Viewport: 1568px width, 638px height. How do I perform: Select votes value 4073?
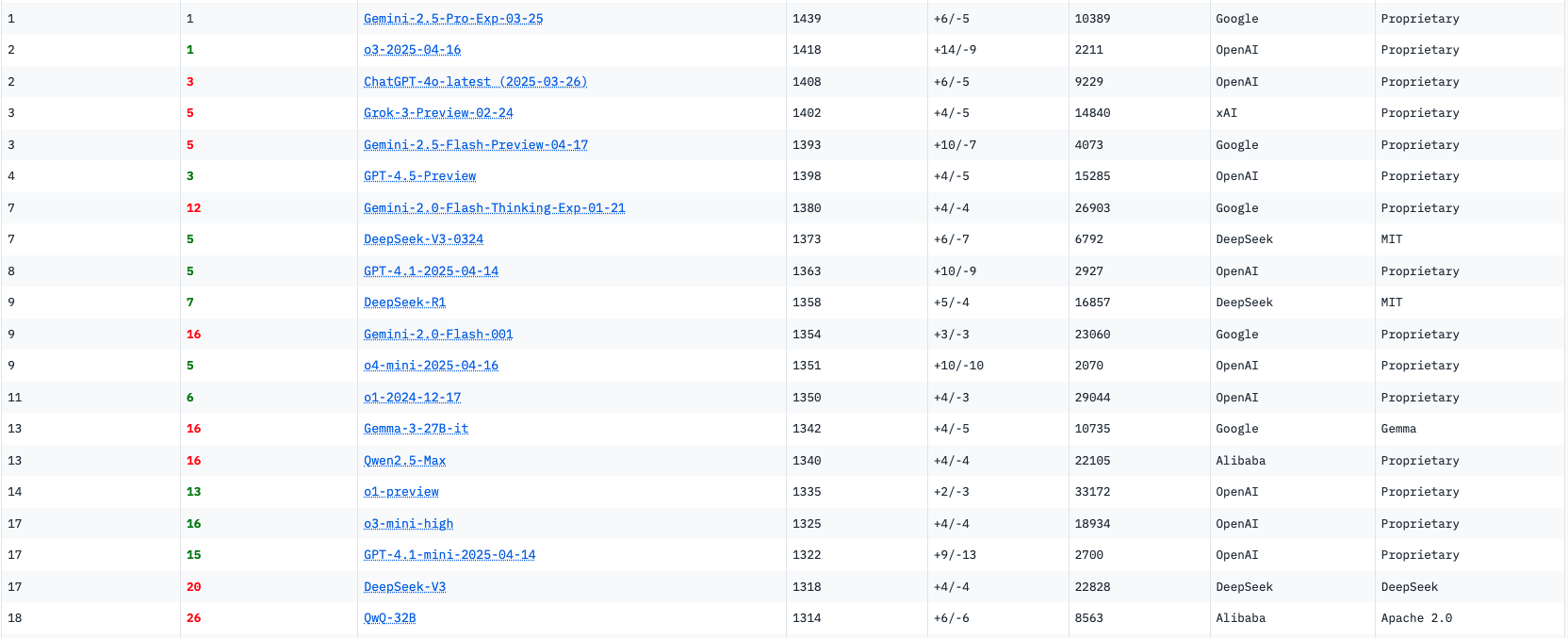pos(1089,145)
